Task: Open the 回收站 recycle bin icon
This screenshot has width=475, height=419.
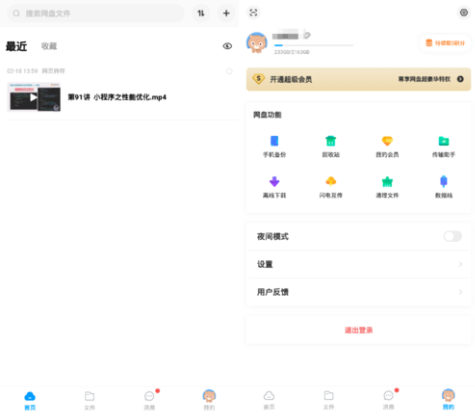Action: (x=331, y=141)
